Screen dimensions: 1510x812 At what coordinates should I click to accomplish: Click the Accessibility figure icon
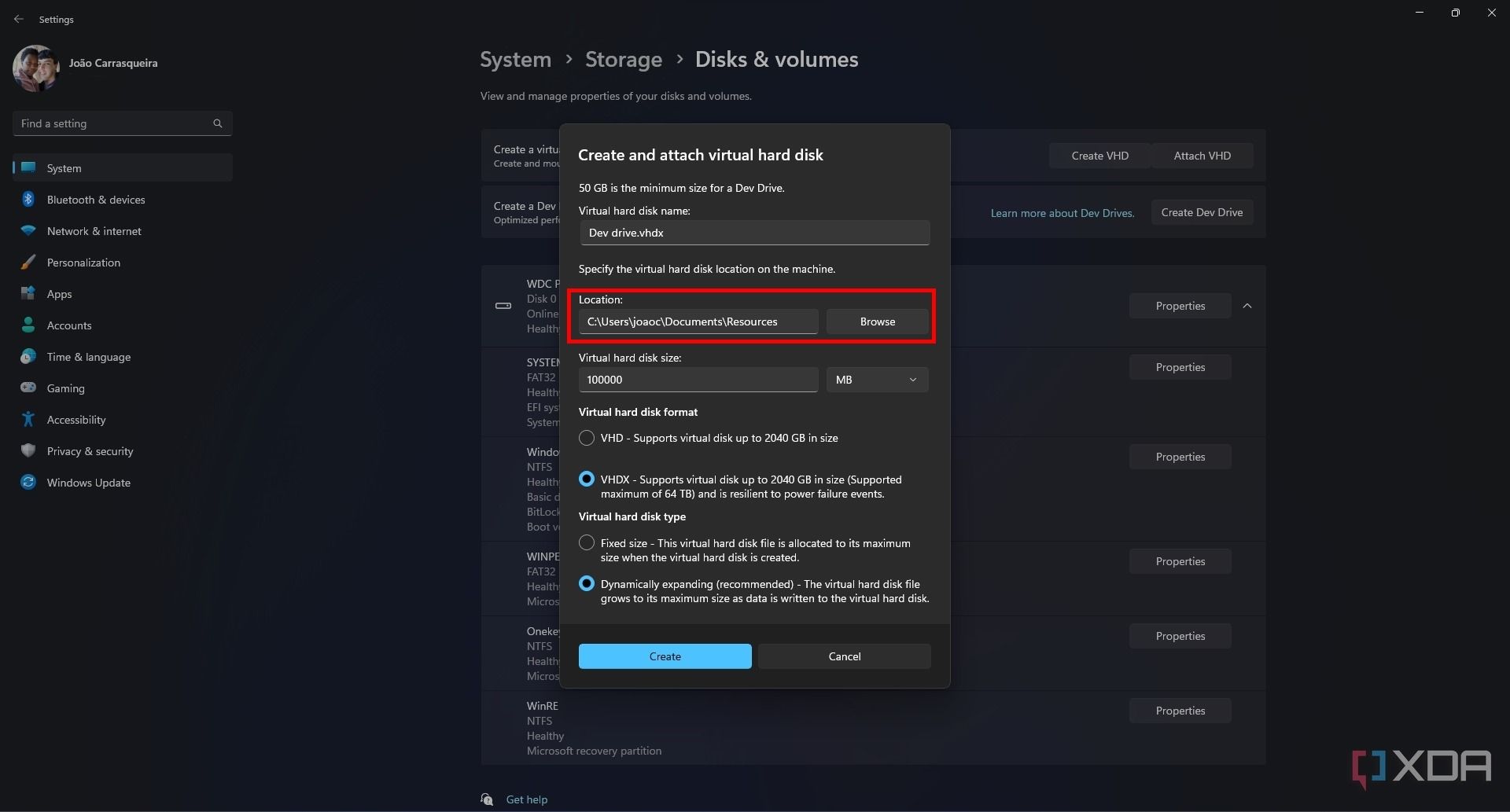click(28, 420)
